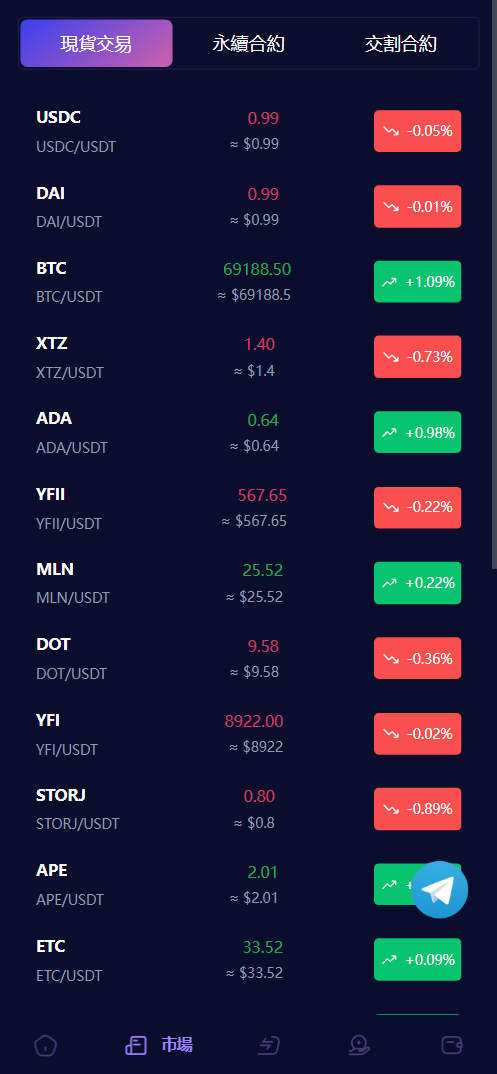Open the trade icon in bottom navigation
Screen dimensions: 497x1074
(269, 1045)
